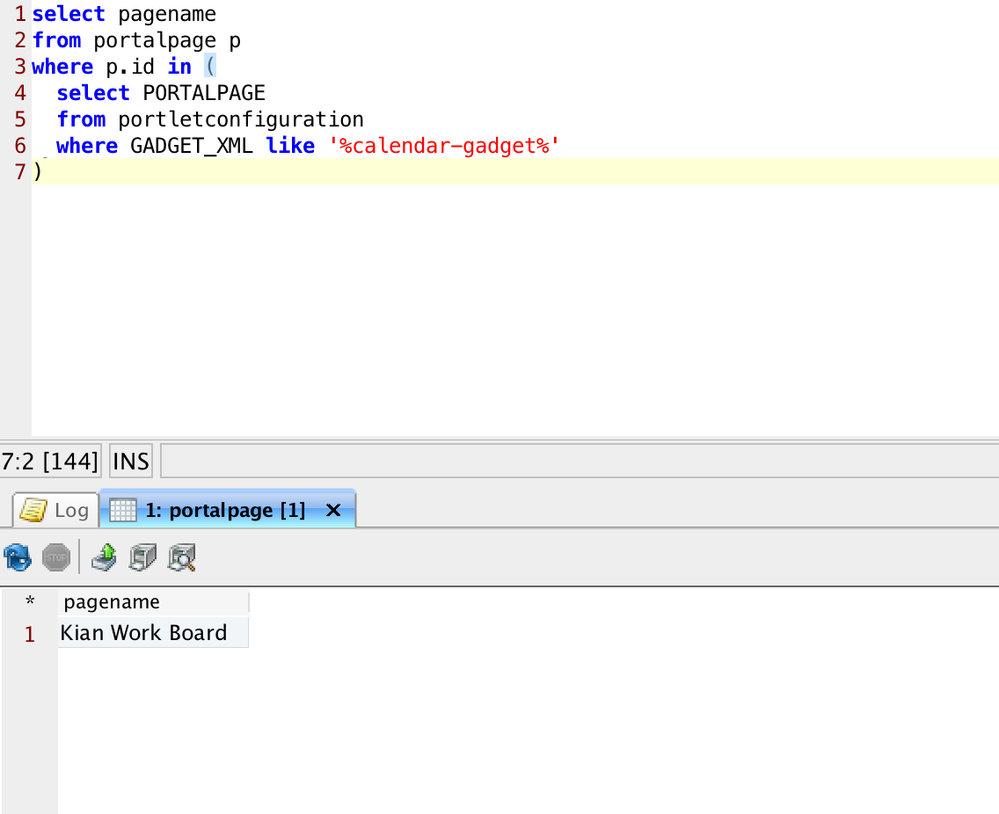Viewport: 999px width, 814px height.
Task: Select the '1: portalpage [1]' result tab
Action: click(x=226, y=510)
